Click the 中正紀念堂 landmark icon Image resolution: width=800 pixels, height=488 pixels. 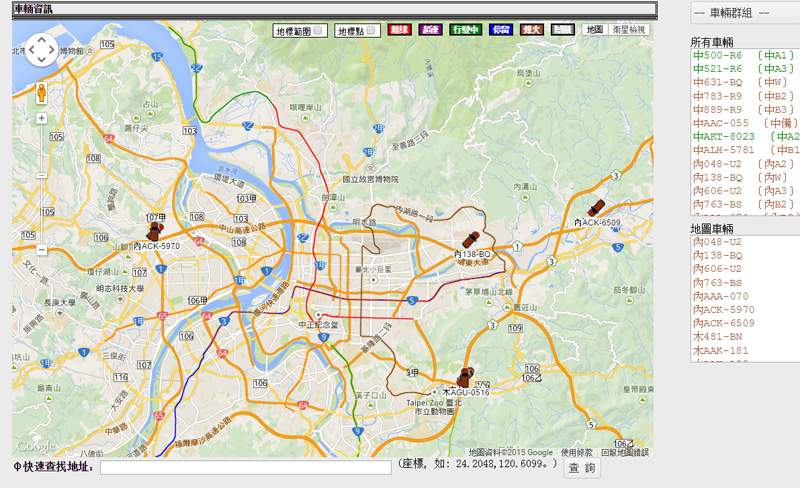coord(318,315)
